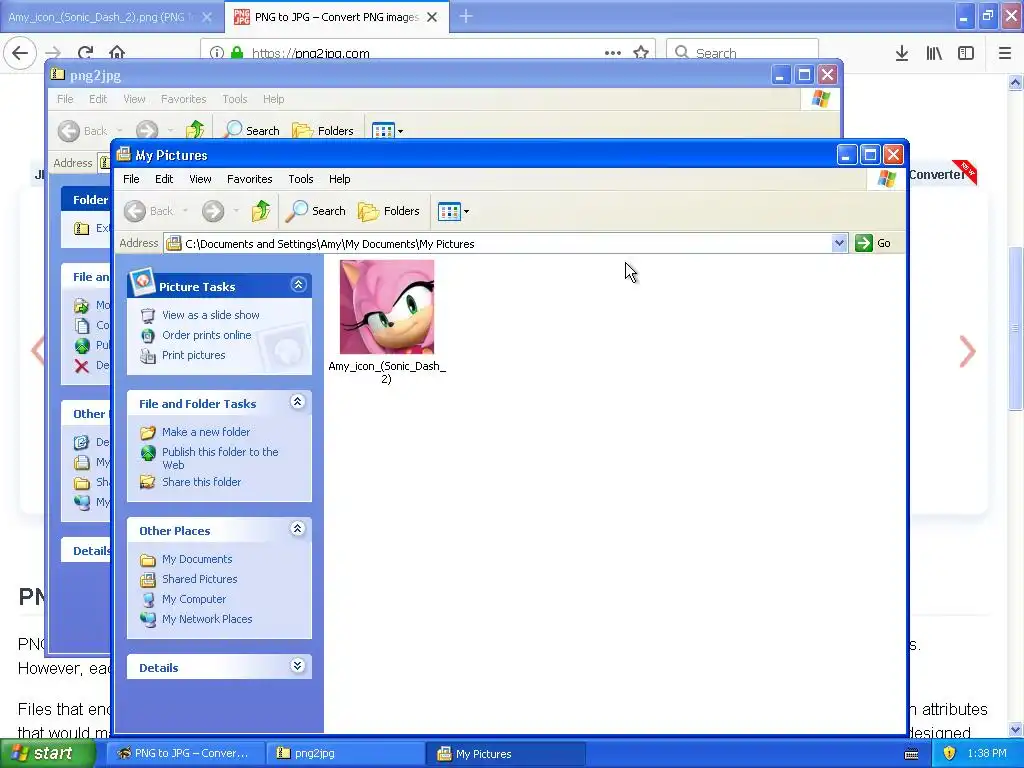Open Help menu in My Pictures
This screenshot has width=1024, height=768.
tap(340, 179)
